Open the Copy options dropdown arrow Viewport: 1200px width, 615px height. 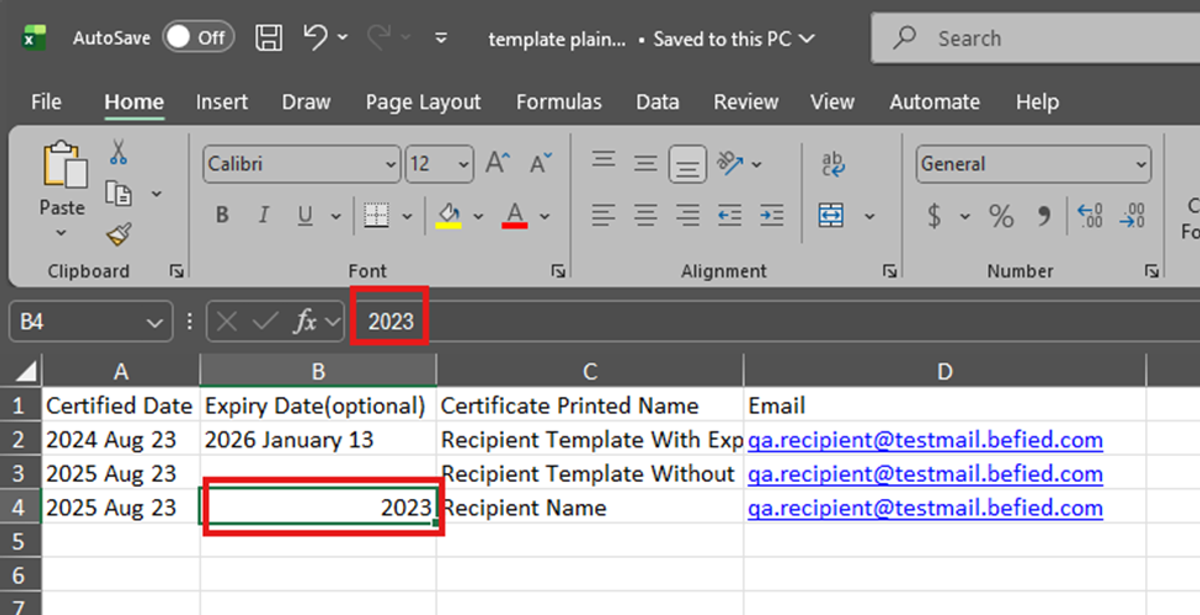(156, 194)
